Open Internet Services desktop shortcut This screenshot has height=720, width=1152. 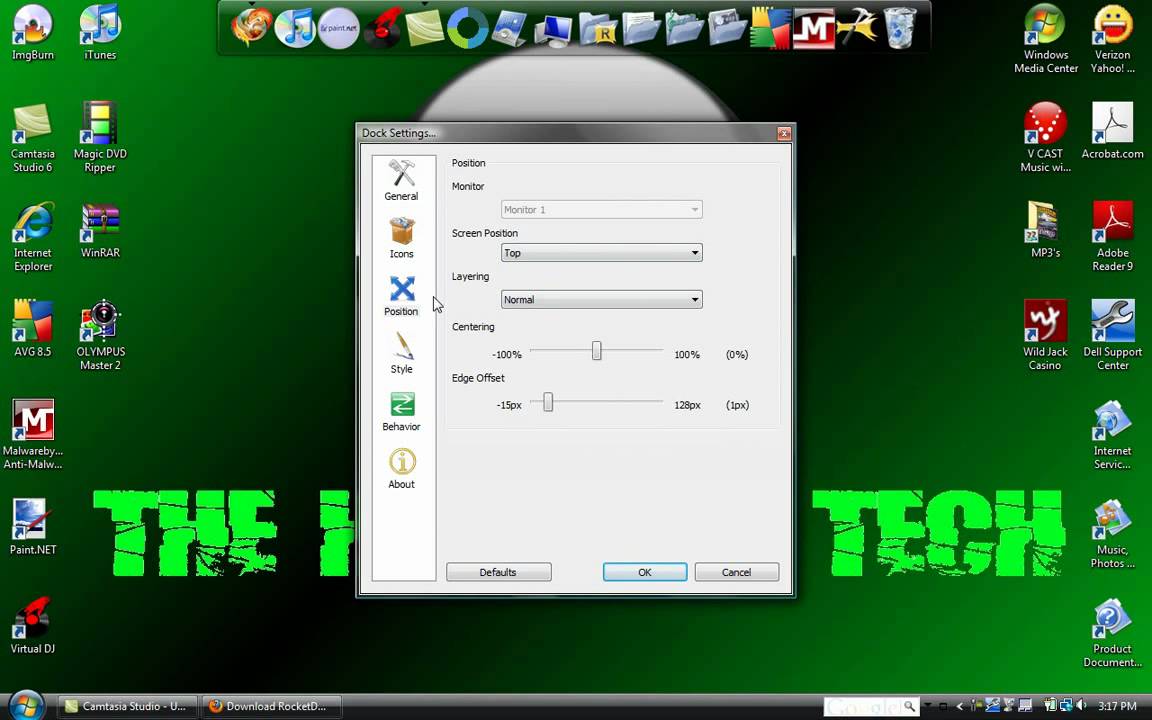point(1112,434)
